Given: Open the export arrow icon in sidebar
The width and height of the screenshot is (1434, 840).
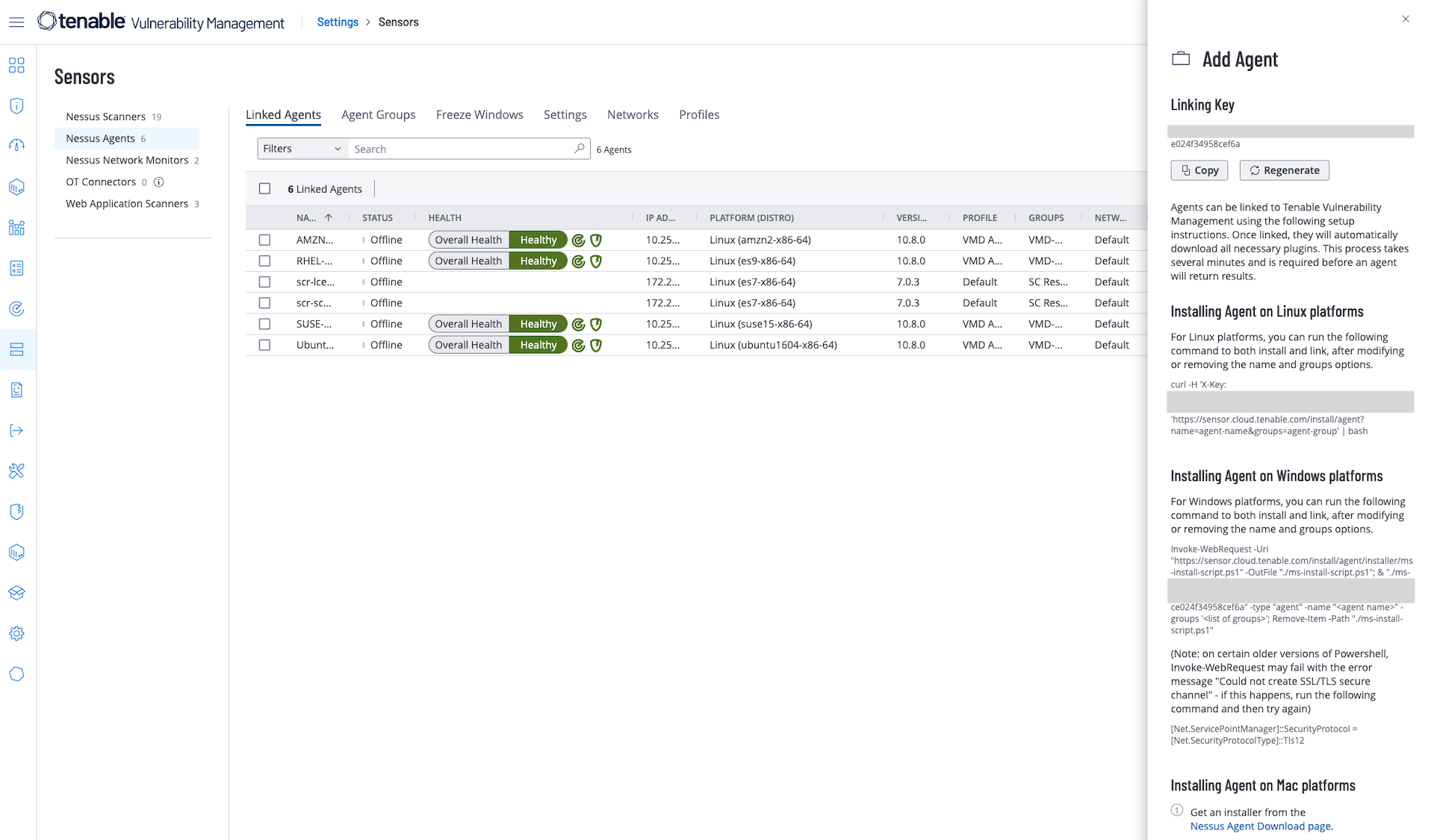Looking at the screenshot, I should coord(16,430).
